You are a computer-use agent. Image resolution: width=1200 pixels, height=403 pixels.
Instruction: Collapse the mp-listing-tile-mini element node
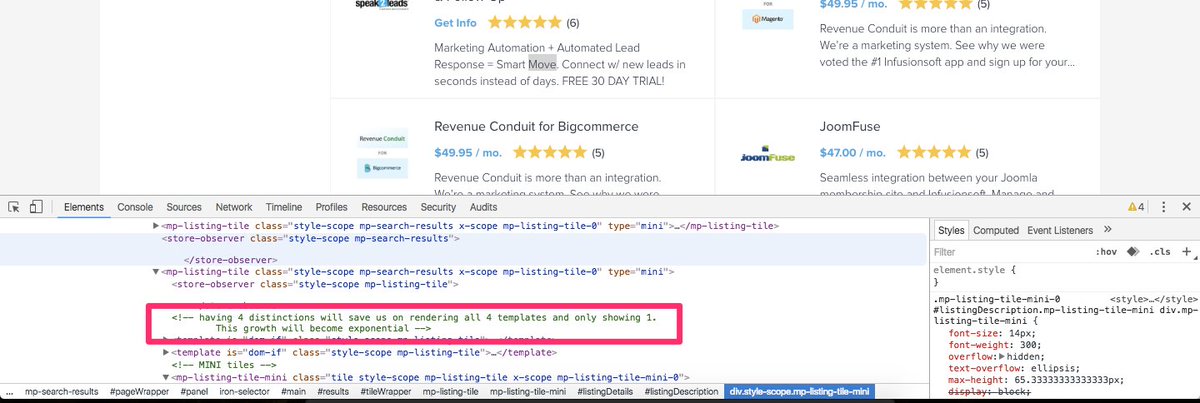pyautogui.click(x=166, y=378)
